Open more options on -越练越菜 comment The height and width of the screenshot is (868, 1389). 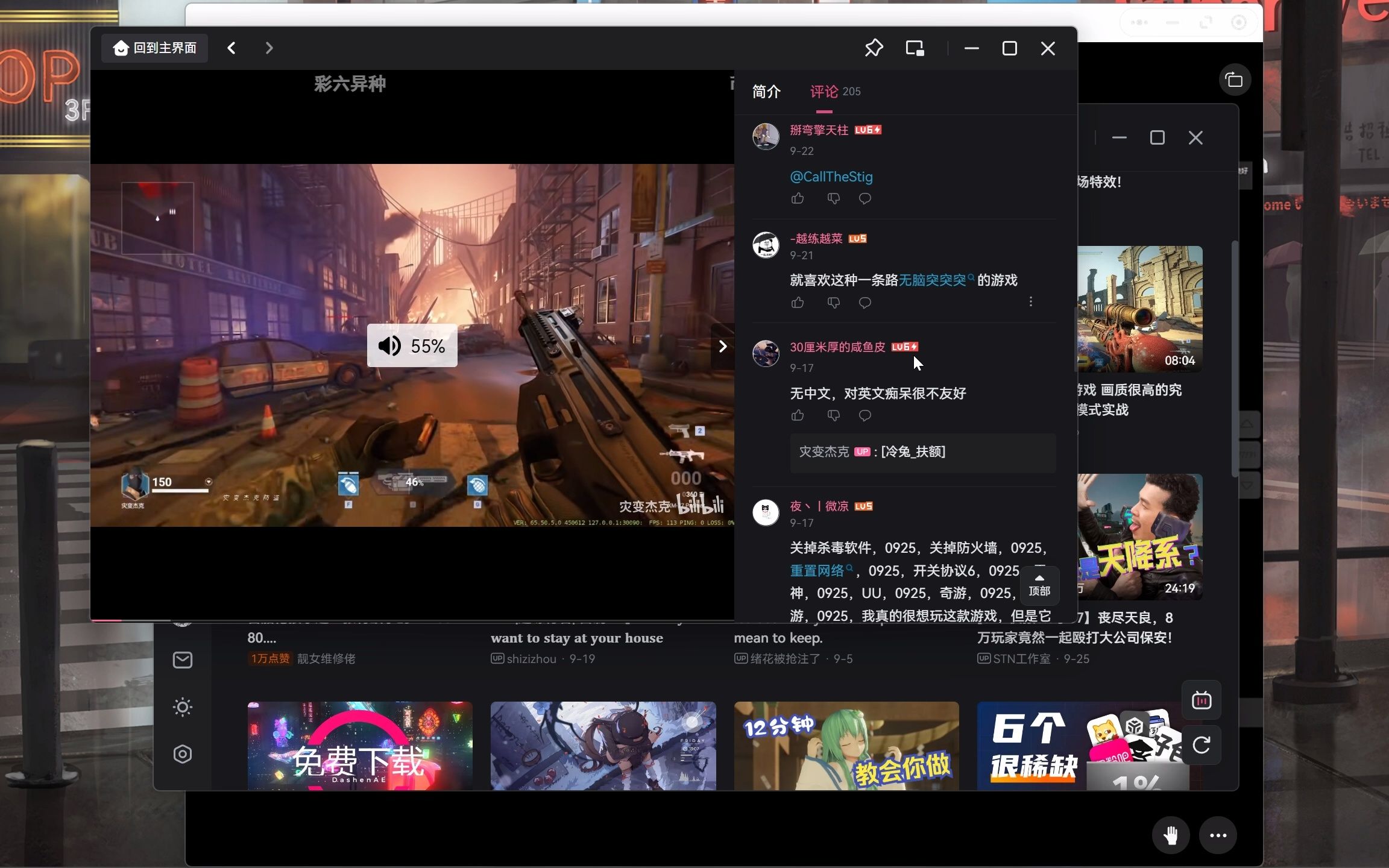point(1031,301)
